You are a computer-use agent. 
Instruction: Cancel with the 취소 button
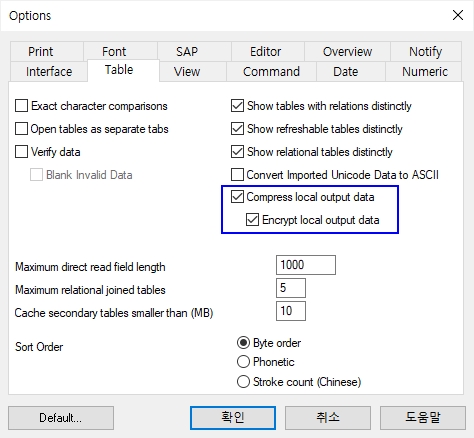(x=328, y=418)
